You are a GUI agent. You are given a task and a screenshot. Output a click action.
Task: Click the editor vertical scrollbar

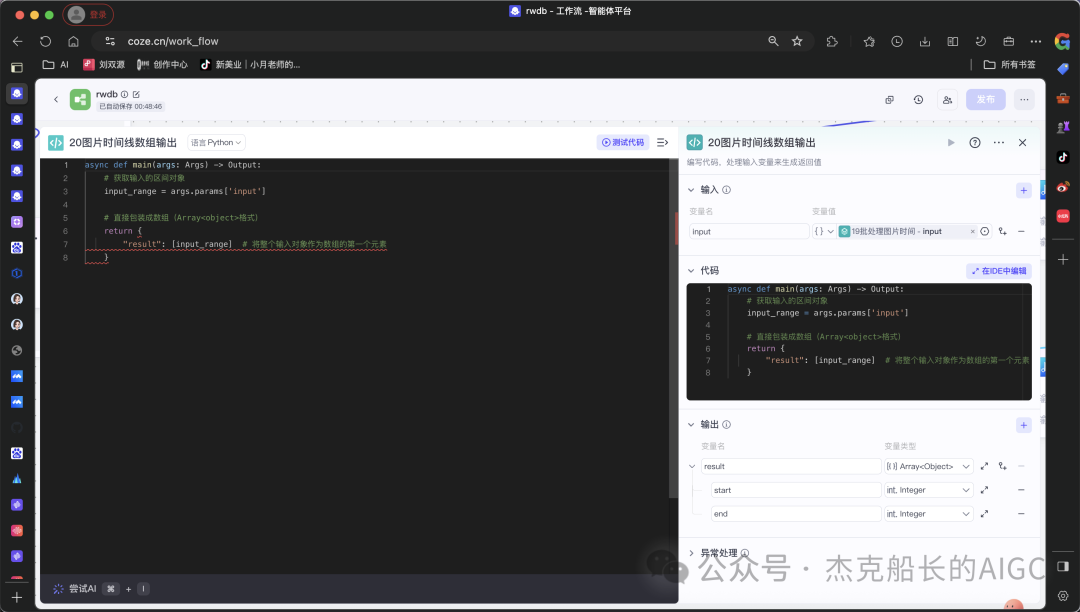click(673, 328)
